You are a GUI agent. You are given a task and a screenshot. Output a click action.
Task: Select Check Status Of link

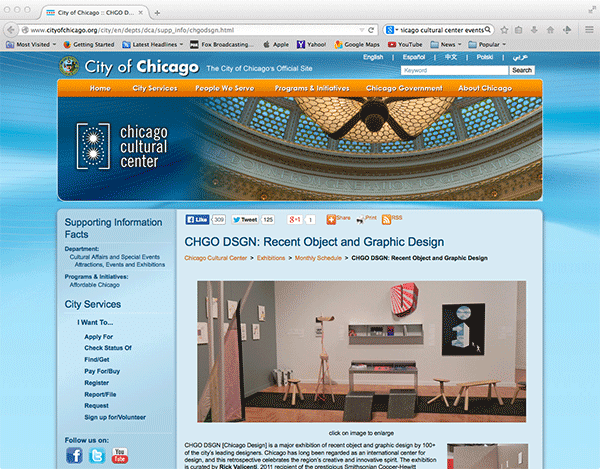108,348
